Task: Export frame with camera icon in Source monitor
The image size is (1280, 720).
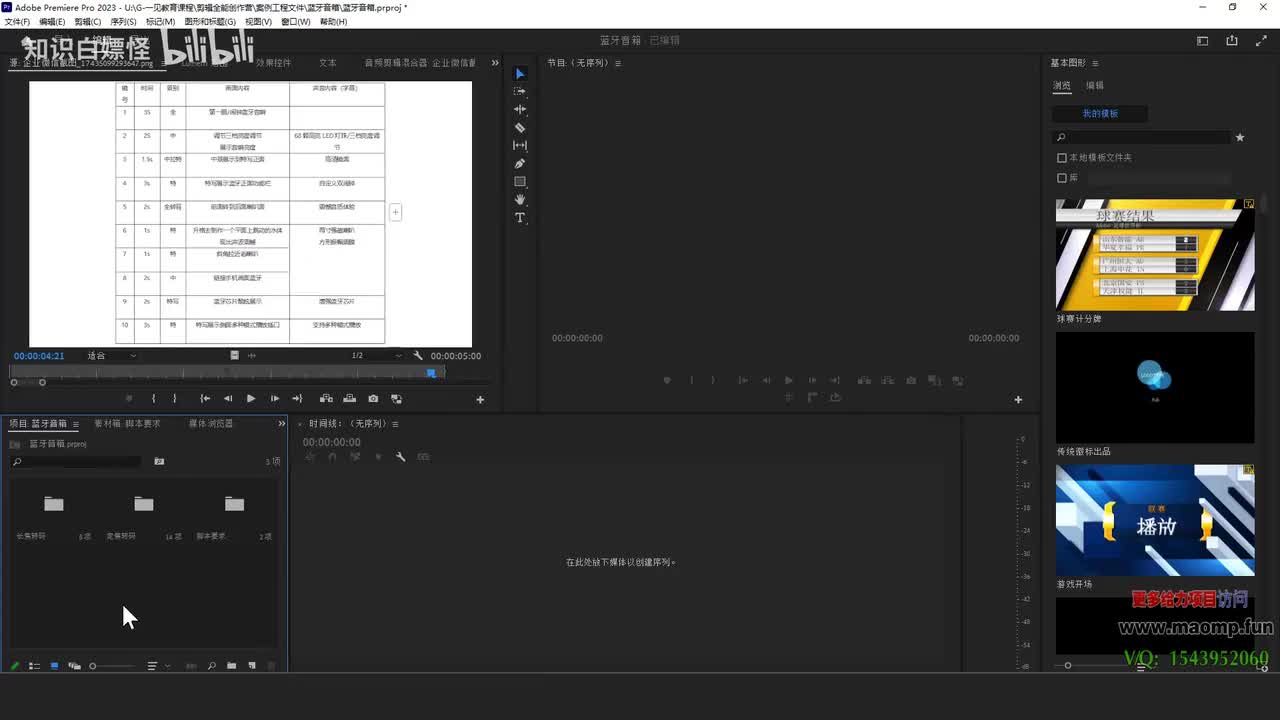Action: [373, 399]
